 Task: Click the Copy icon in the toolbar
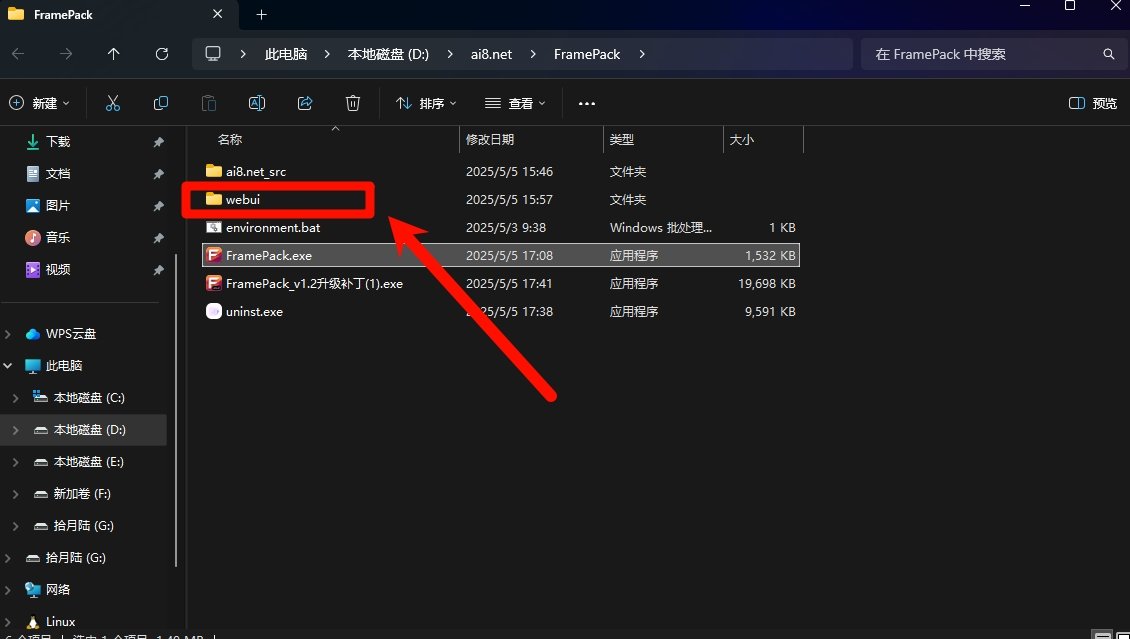click(x=161, y=103)
